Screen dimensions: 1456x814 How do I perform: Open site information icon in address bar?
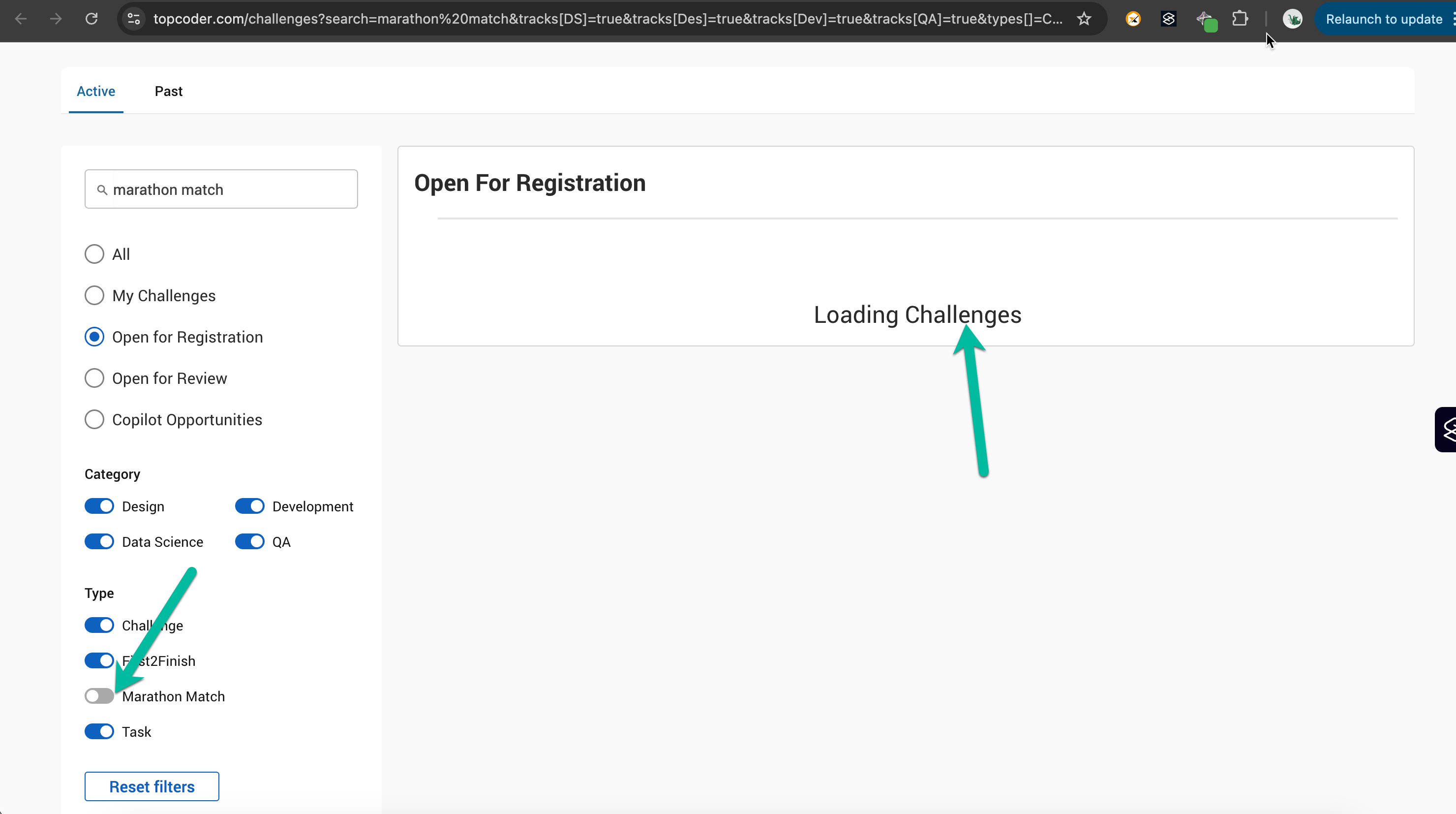click(134, 19)
